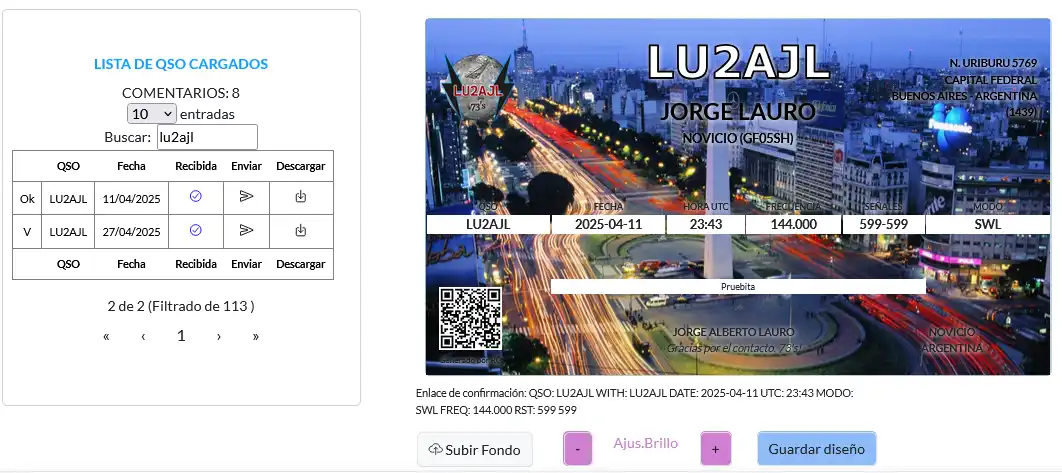Click the Guardar diseño button
This screenshot has height=473, width=1062.
[x=817, y=449]
